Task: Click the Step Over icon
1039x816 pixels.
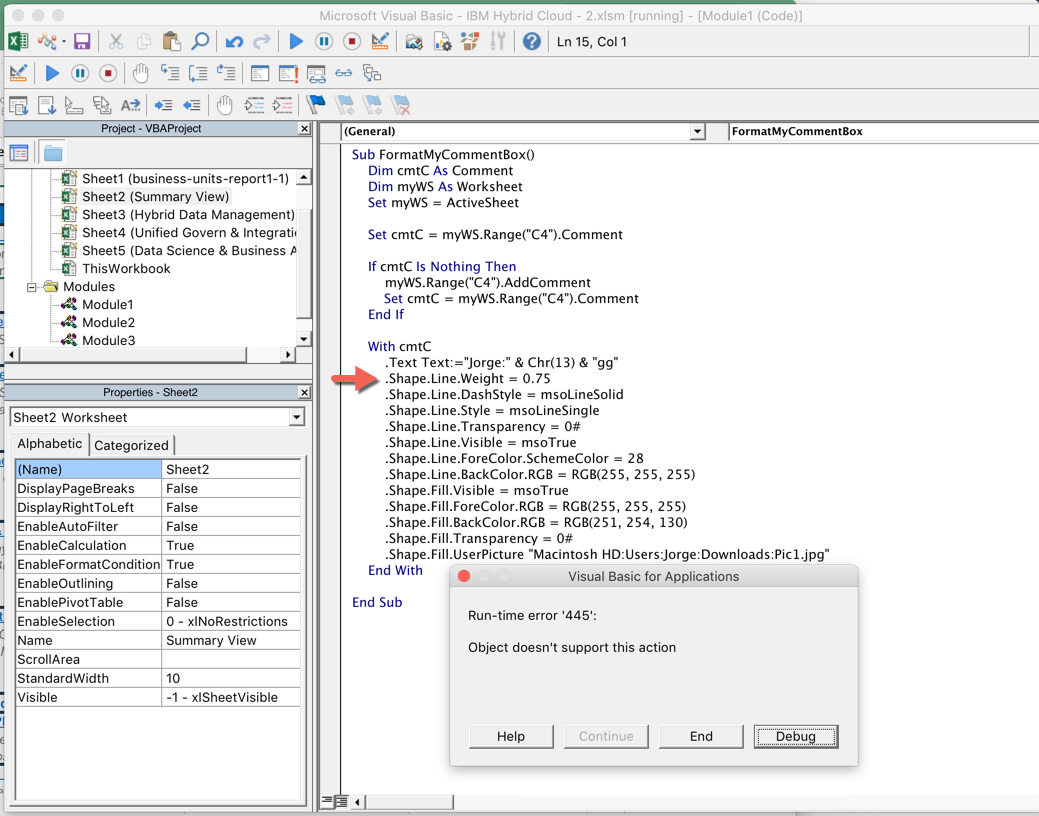Action: coord(197,73)
